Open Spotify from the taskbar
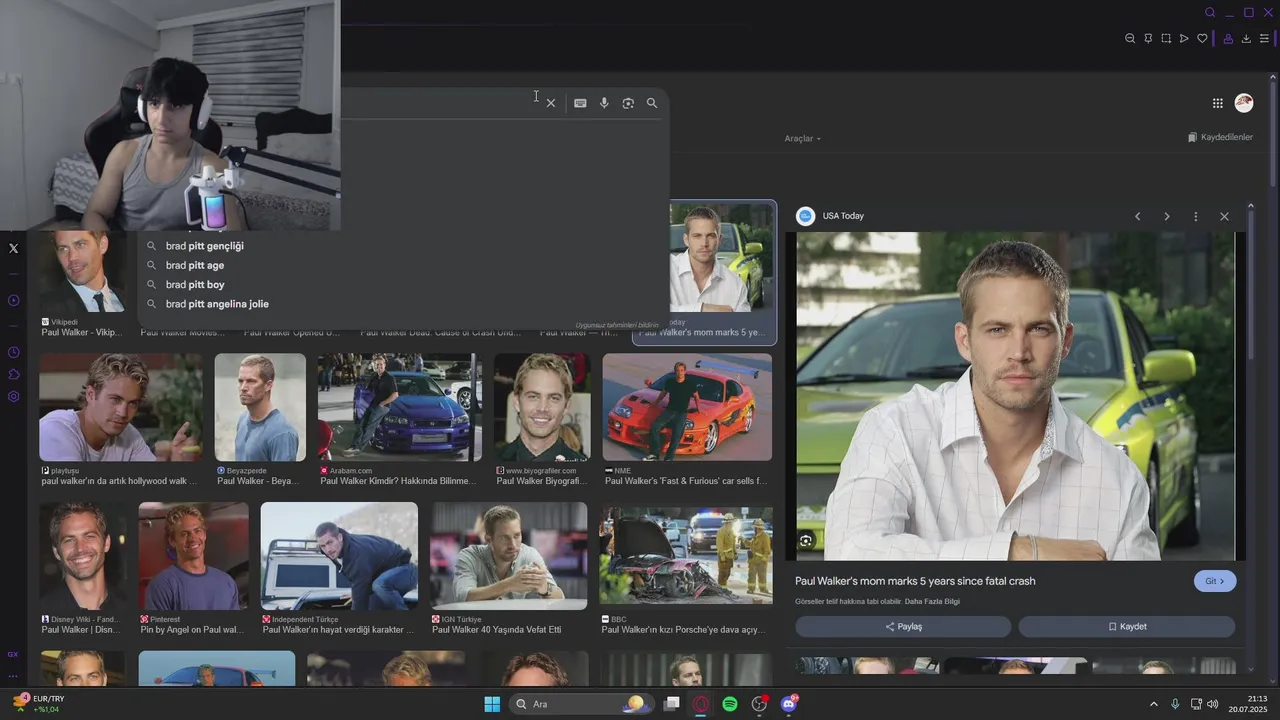This screenshot has width=1280, height=720. tap(730, 704)
